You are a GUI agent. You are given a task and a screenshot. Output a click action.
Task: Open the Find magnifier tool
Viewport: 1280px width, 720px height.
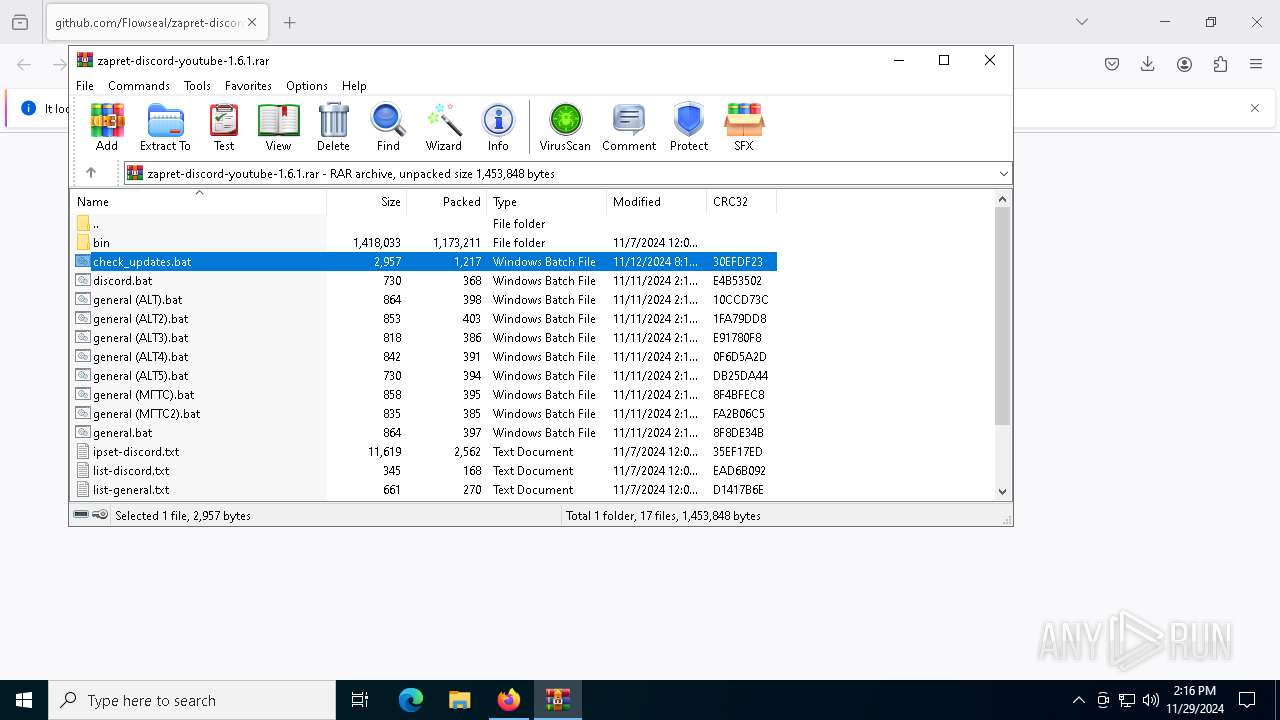[388, 126]
